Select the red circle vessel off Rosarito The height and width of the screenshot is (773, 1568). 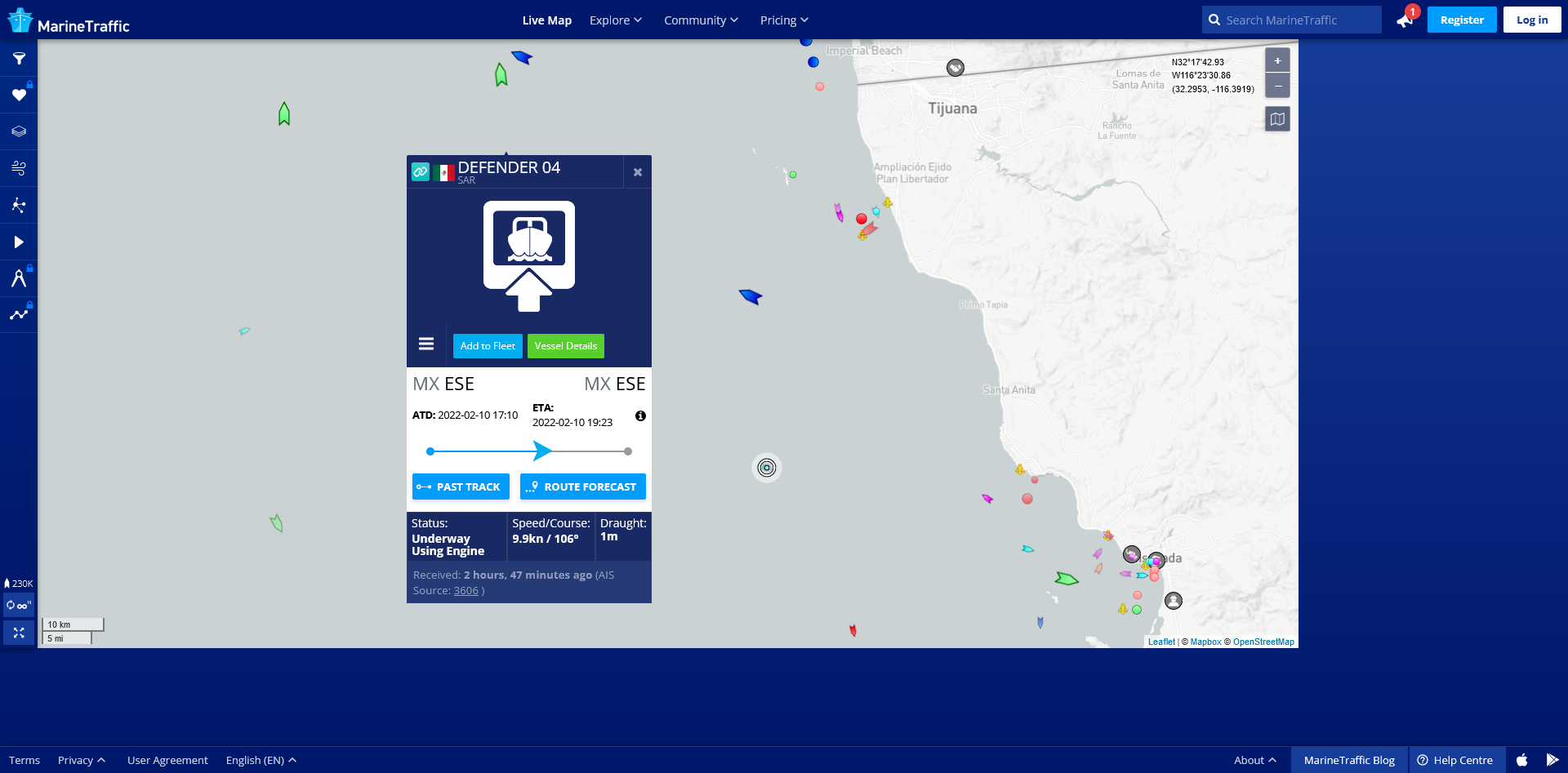(862, 219)
